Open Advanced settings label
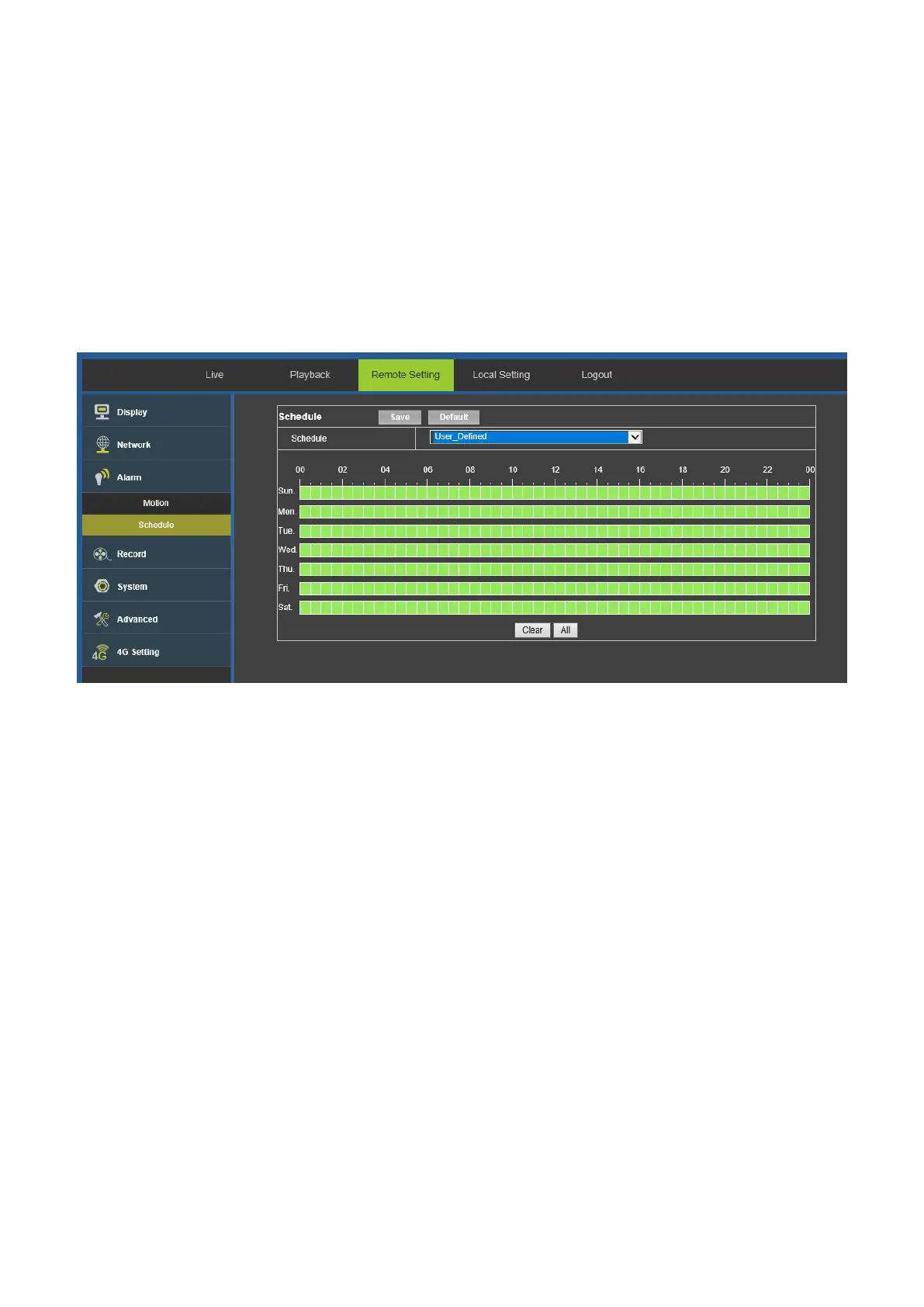924x1307 pixels. [x=137, y=619]
